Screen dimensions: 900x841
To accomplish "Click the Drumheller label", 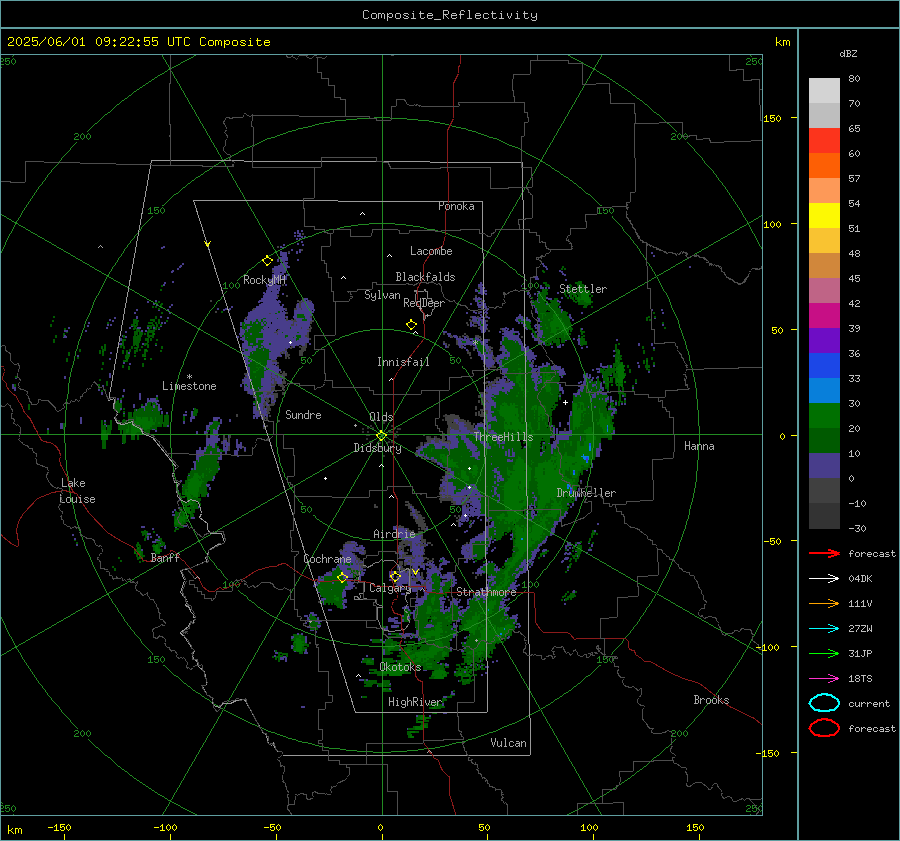I will [586, 493].
